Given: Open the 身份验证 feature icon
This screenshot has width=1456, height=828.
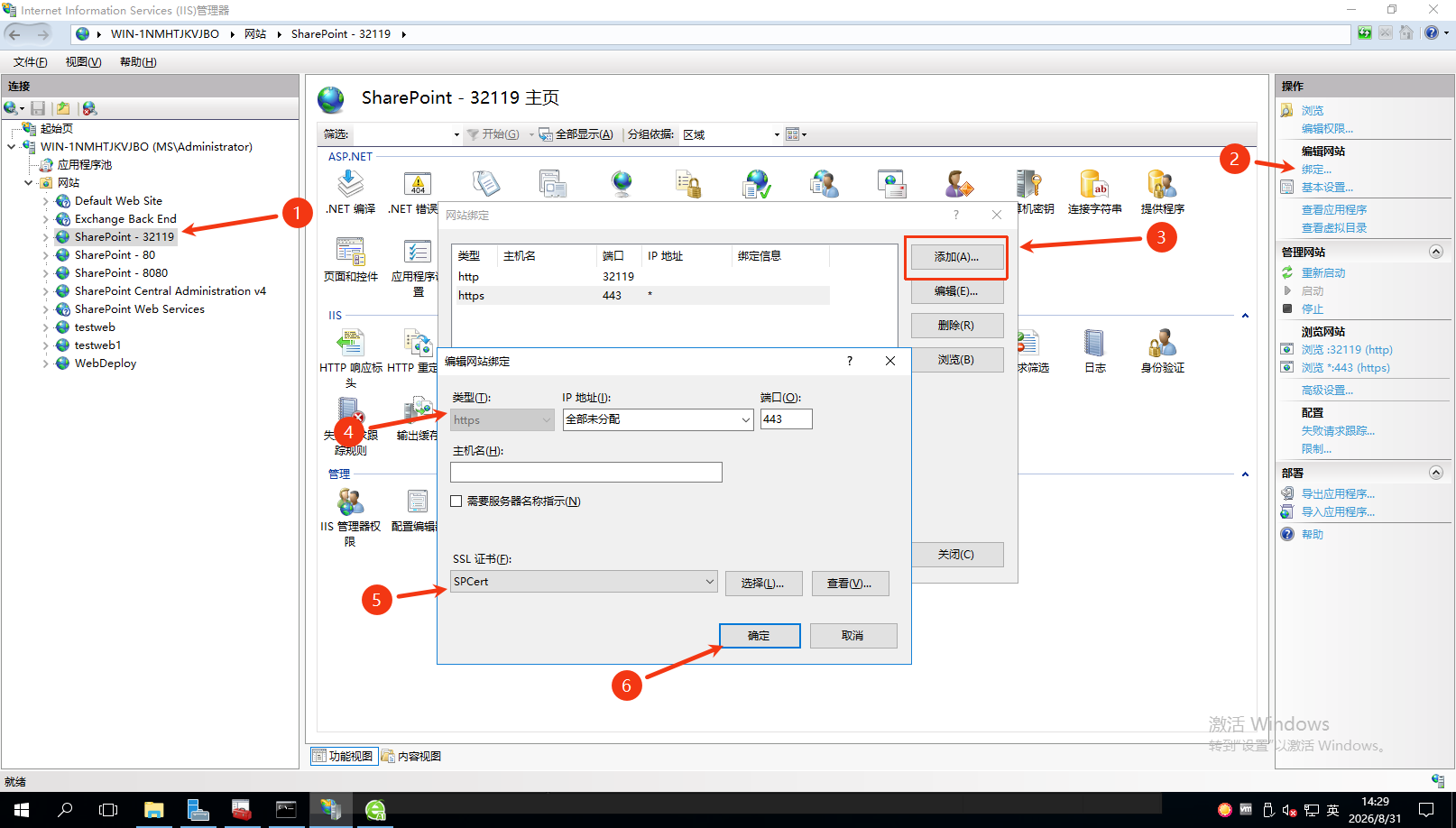Looking at the screenshot, I should [1162, 351].
